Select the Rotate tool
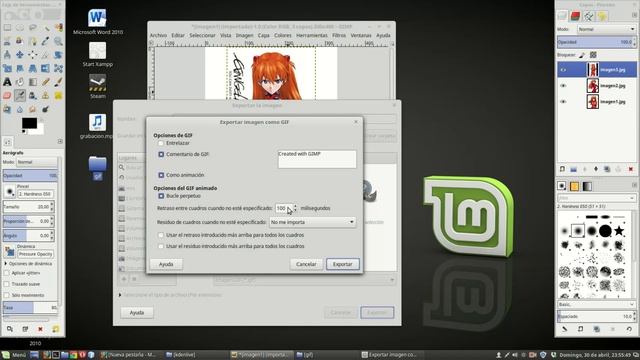 tap(58, 55)
